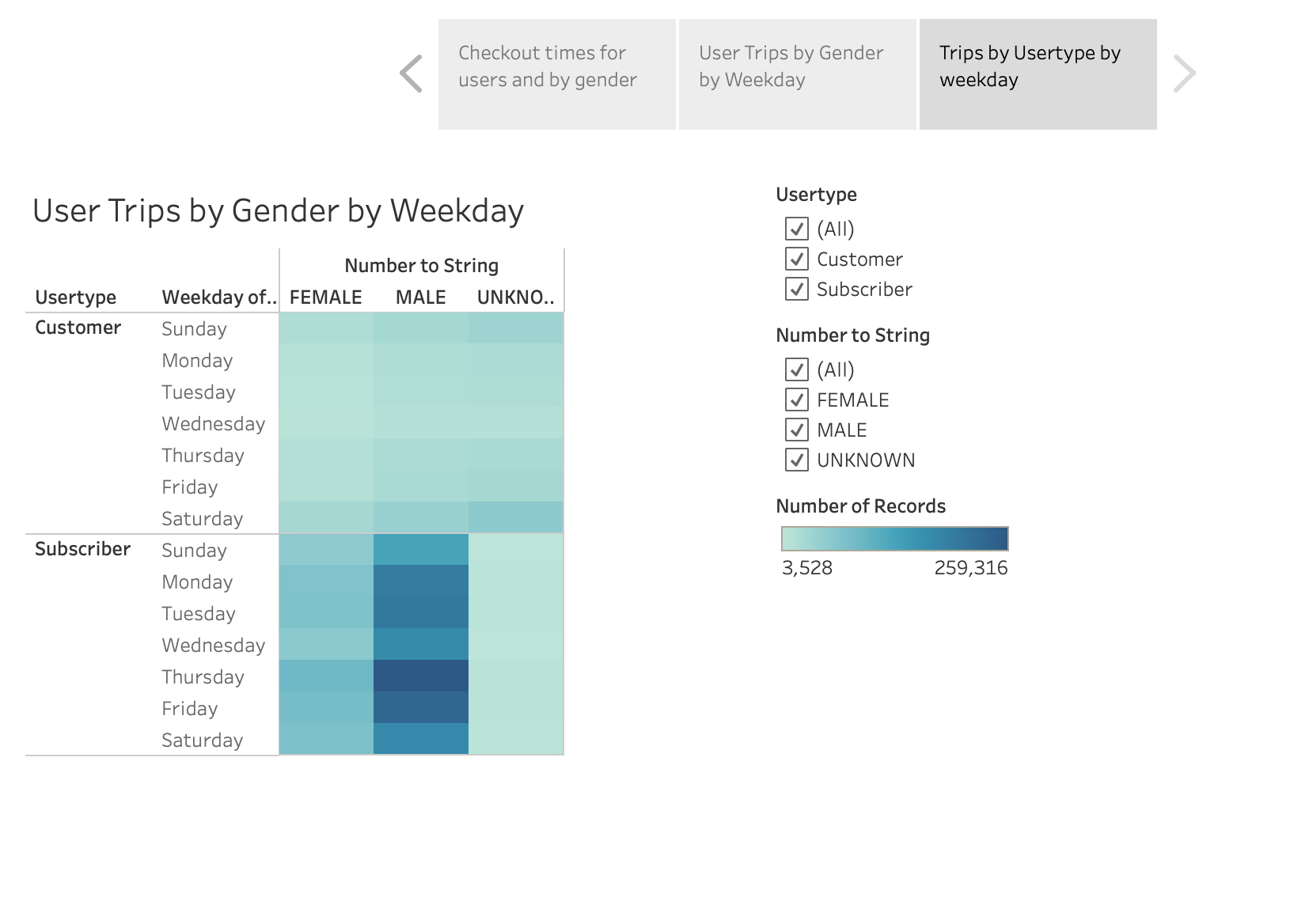1309x924 pixels.
Task: Uncheck the UNKNOWN filter checkbox
Action: (797, 460)
